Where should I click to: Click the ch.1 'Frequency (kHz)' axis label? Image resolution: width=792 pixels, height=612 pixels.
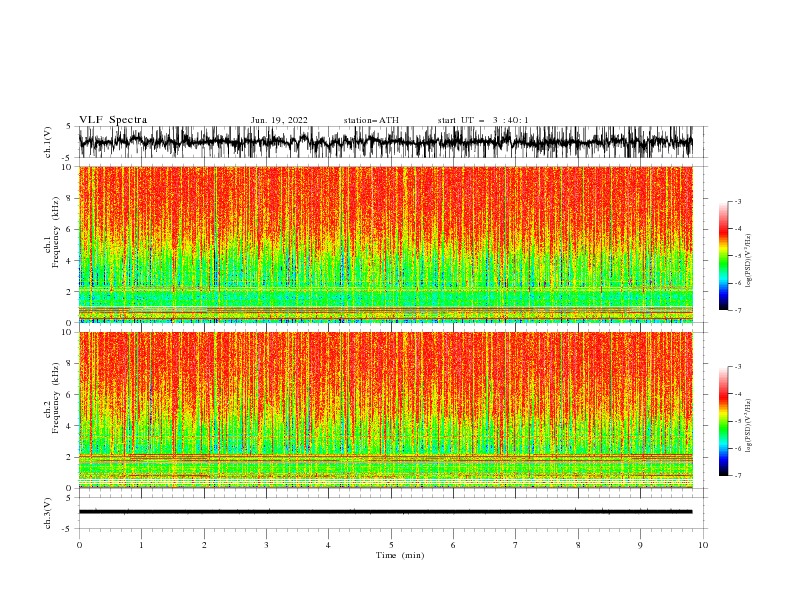pyautogui.click(x=55, y=232)
